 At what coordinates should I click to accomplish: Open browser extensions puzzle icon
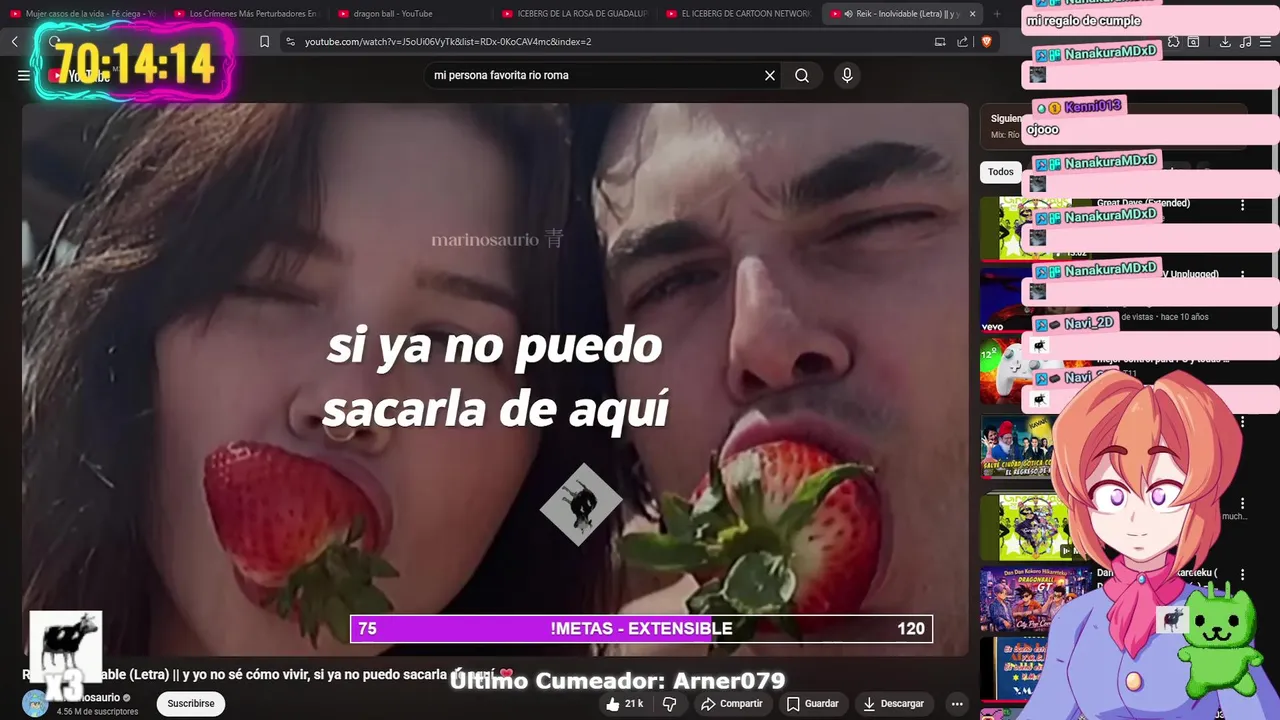pos(1173,42)
